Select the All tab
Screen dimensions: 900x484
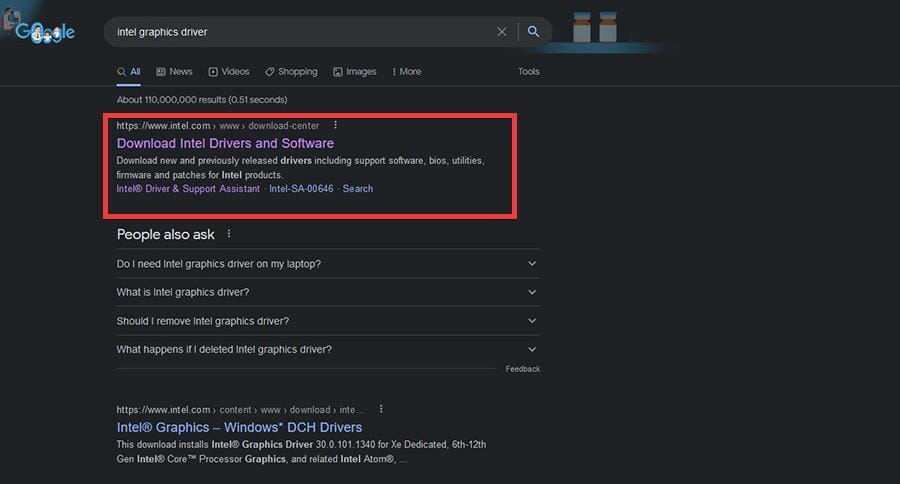coord(129,72)
